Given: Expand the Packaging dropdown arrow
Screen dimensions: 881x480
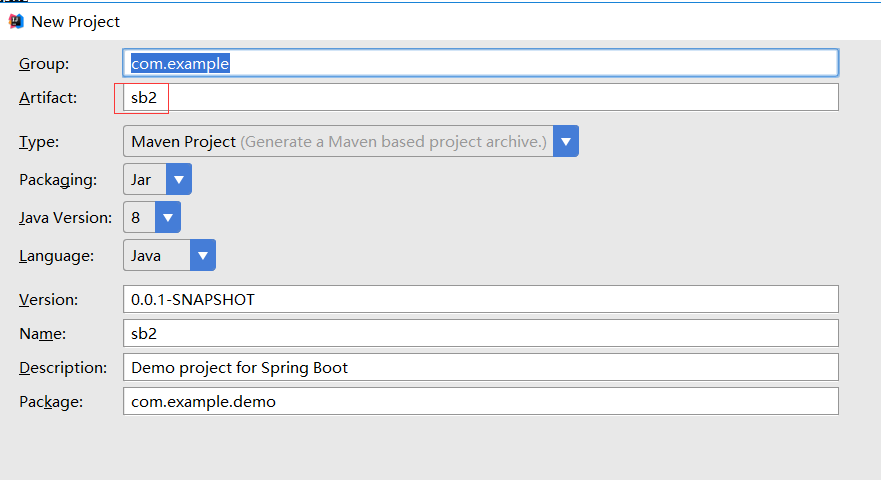Looking at the screenshot, I should (179, 179).
